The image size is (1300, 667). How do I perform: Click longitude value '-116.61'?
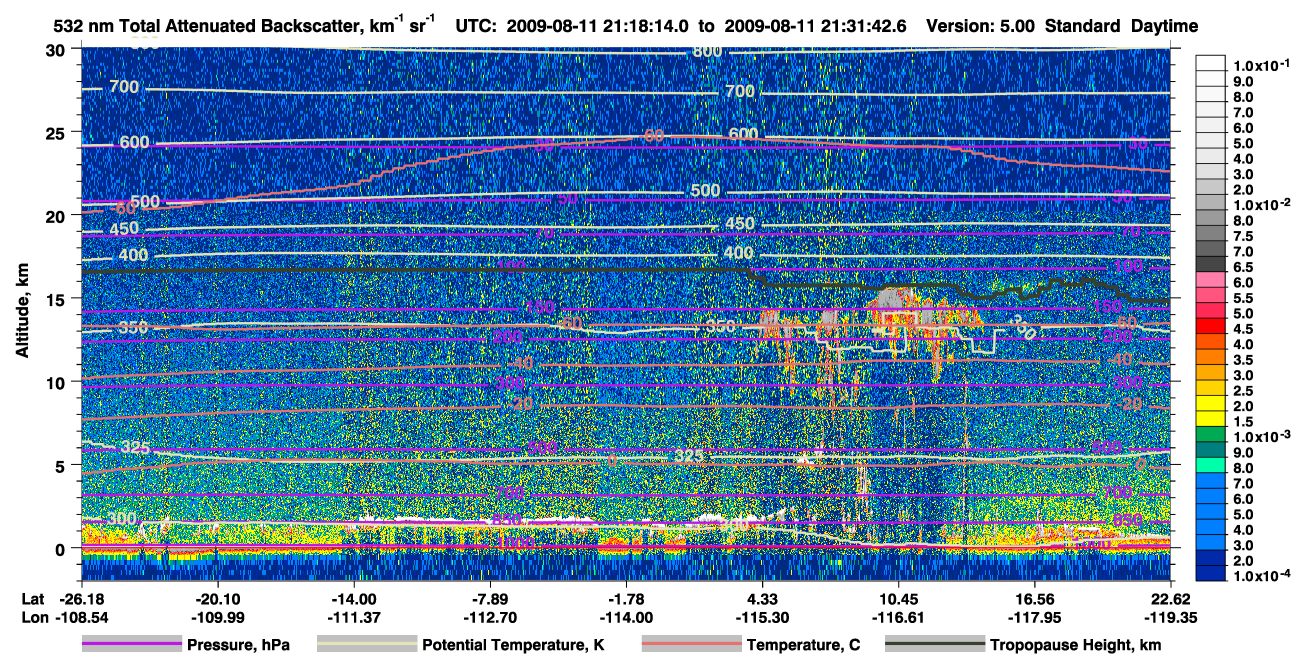tap(899, 616)
